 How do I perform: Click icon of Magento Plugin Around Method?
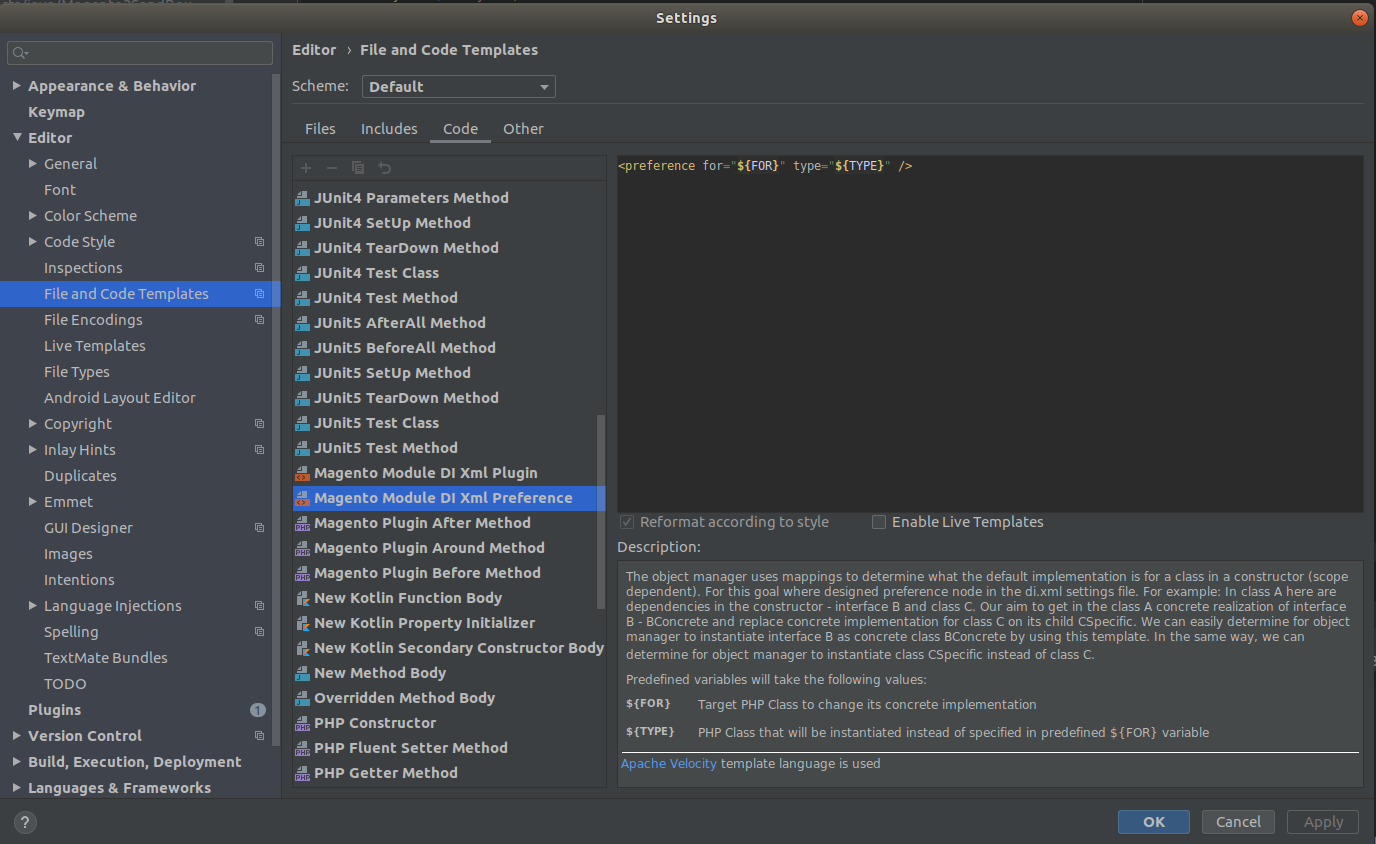(x=302, y=548)
